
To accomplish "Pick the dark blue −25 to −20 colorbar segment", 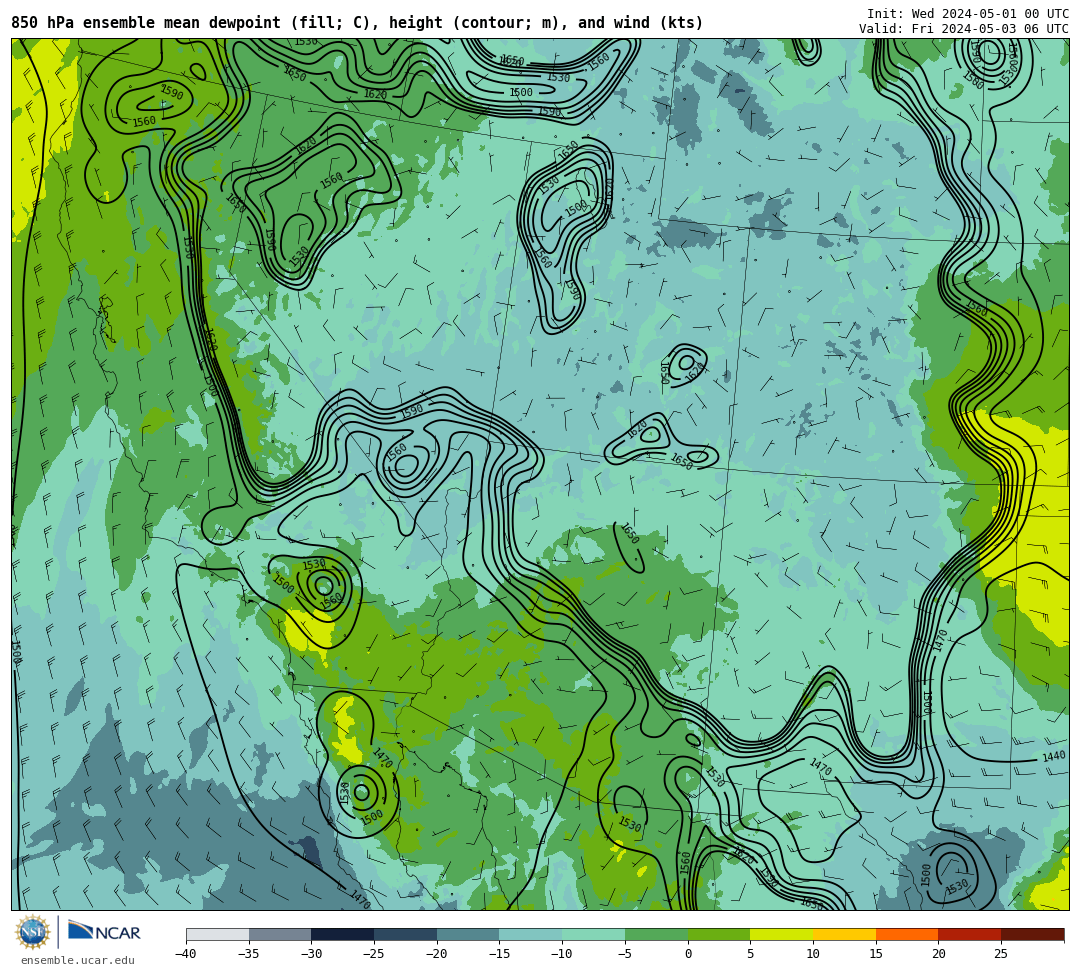I will coord(406,934).
